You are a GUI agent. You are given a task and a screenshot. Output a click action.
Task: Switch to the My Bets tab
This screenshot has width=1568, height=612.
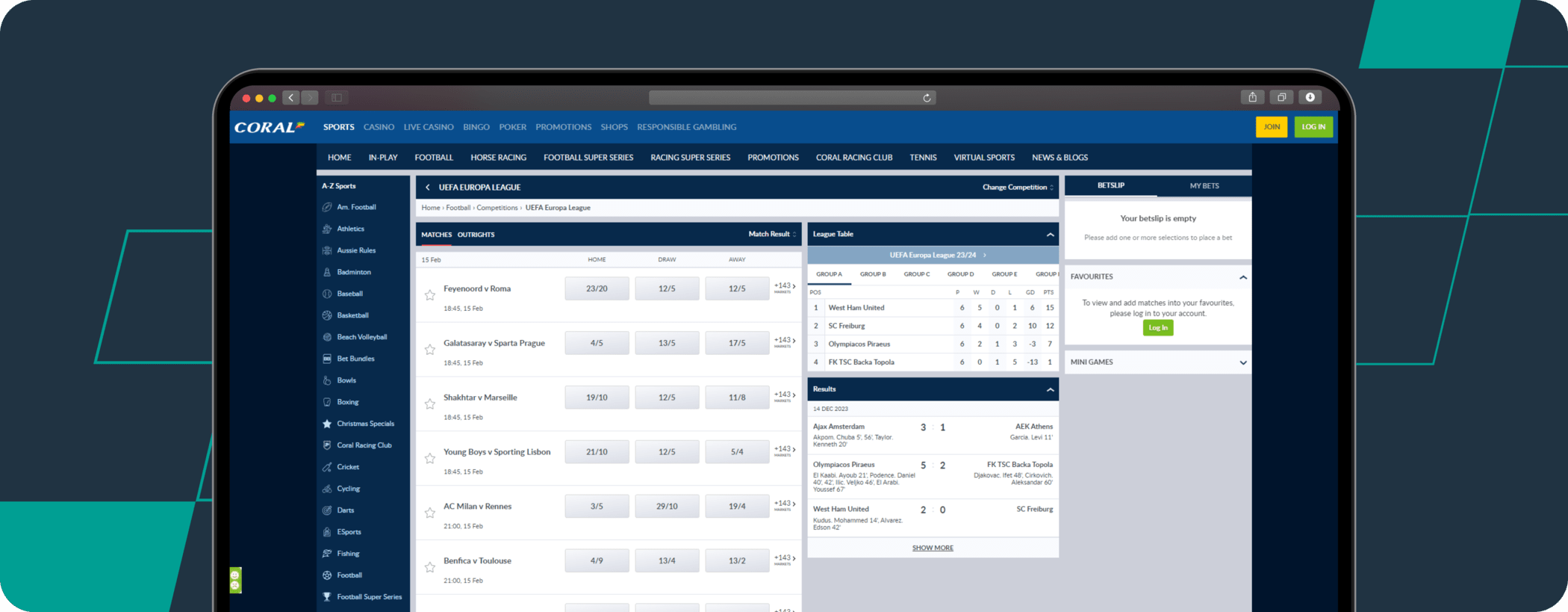tap(1204, 186)
